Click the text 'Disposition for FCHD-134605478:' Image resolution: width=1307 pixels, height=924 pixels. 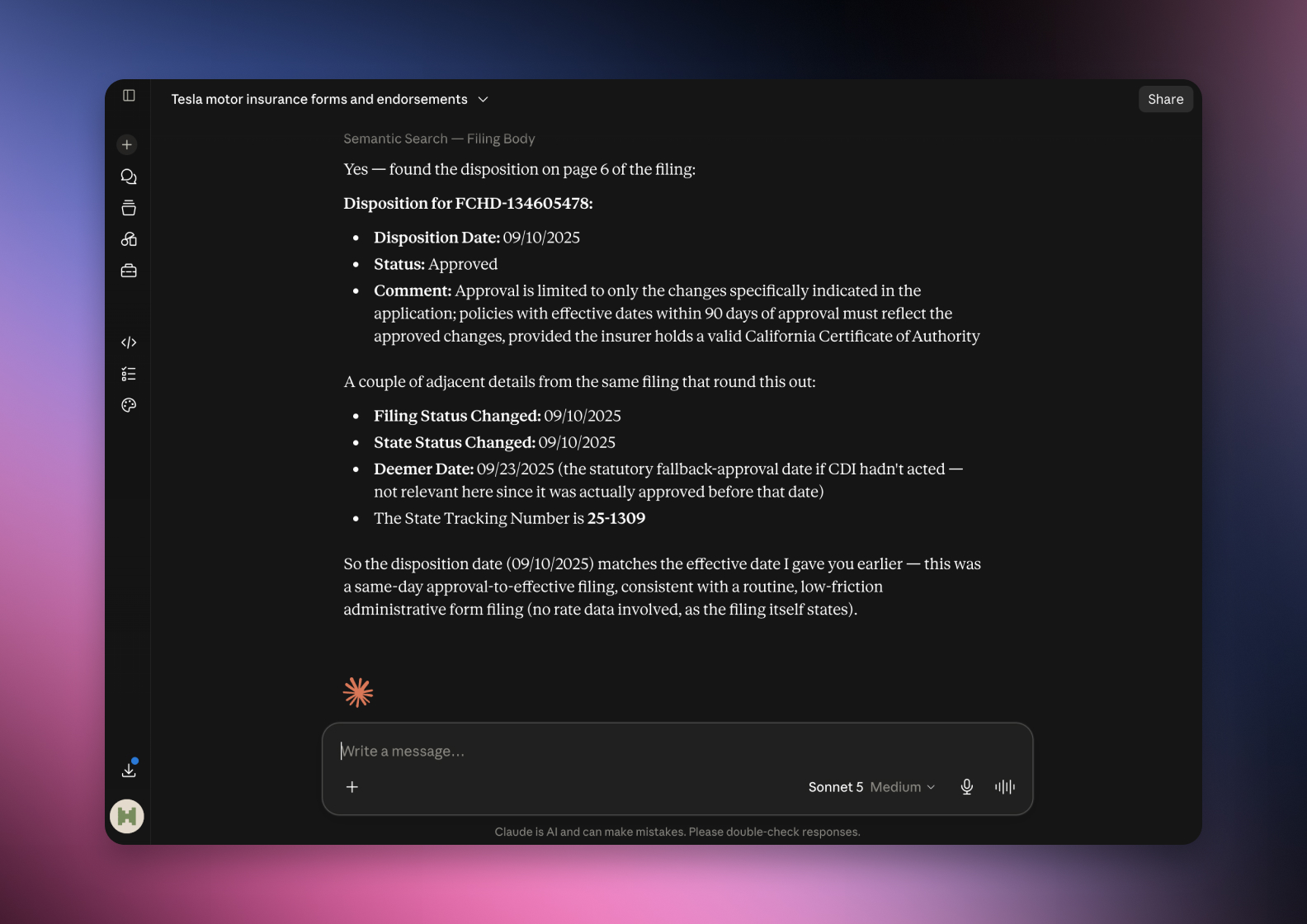click(x=468, y=203)
